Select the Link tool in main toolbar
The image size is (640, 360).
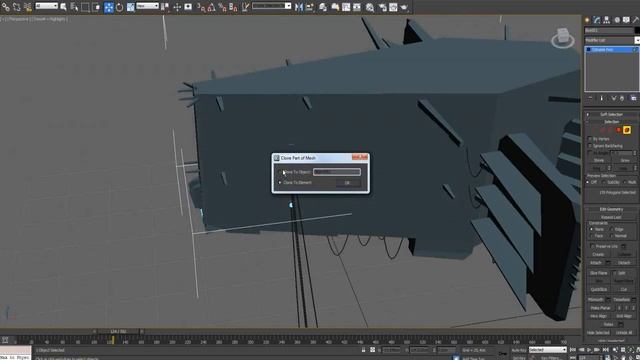(5, 7)
